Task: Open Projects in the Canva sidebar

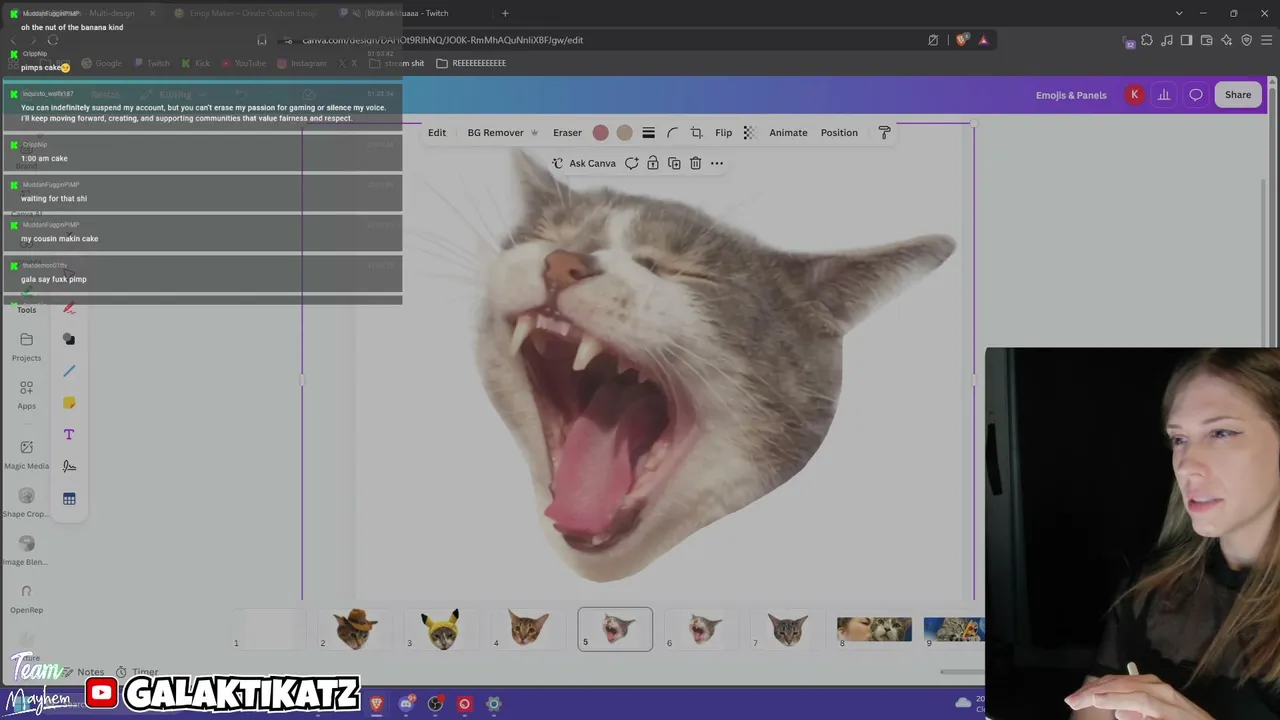Action: (26, 348)
